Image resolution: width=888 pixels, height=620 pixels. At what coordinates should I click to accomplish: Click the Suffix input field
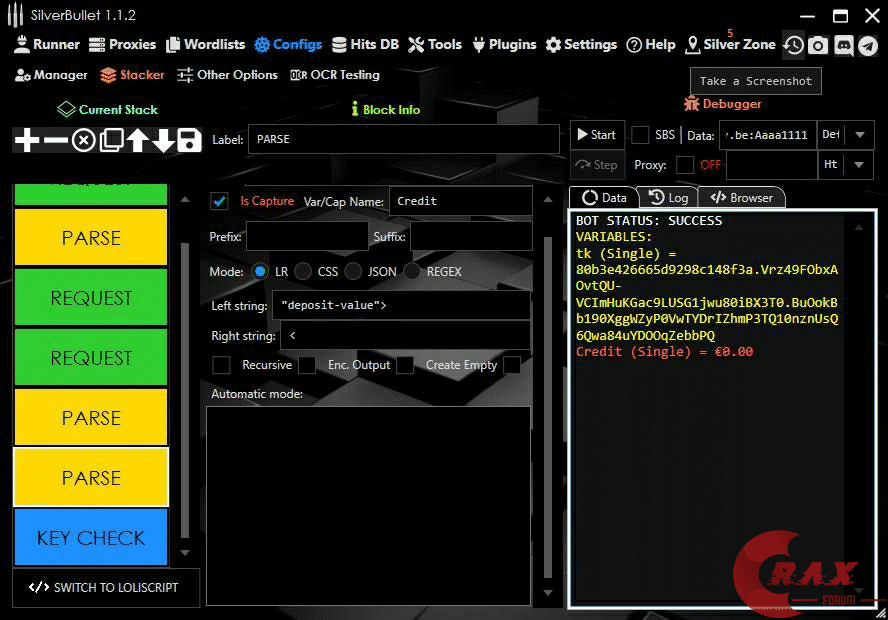pyautogui.click(x=471, y=236)
